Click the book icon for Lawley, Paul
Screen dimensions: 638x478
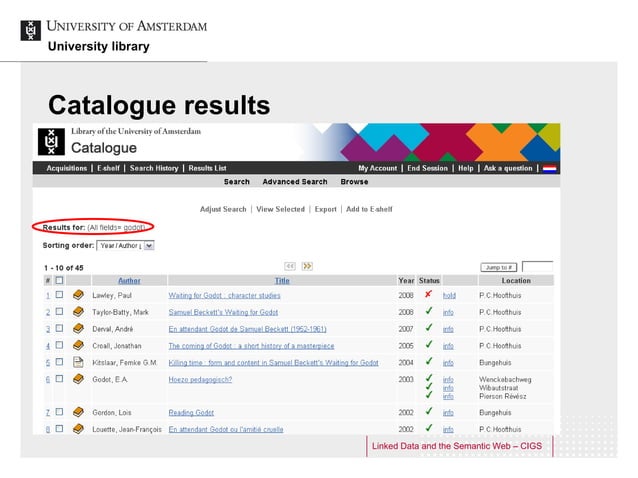[x=79, y=296]
